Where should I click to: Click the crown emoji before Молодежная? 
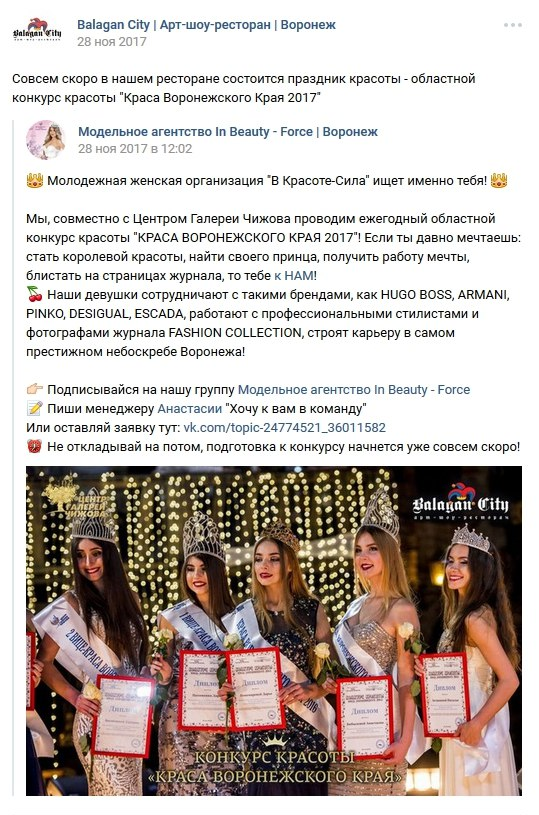click(35, 181)
